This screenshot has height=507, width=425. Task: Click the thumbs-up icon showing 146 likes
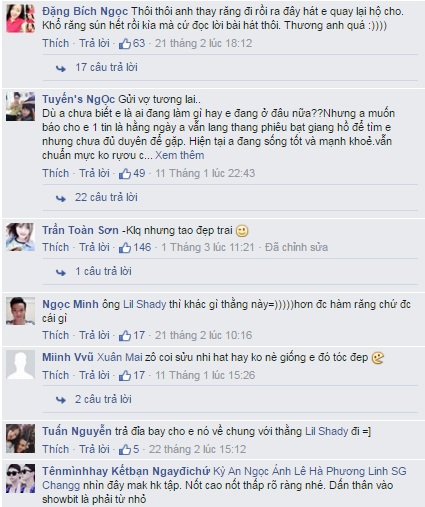(x=125, y=248)
